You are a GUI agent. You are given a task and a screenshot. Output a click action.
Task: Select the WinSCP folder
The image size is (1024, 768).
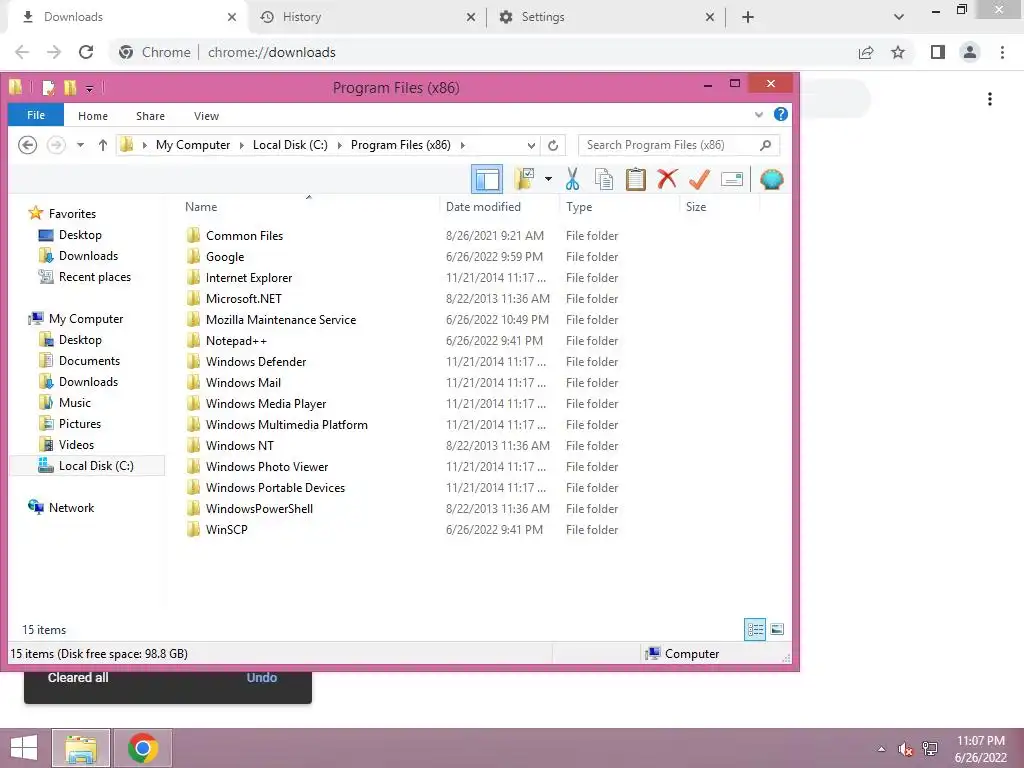(x=226, y=530)
